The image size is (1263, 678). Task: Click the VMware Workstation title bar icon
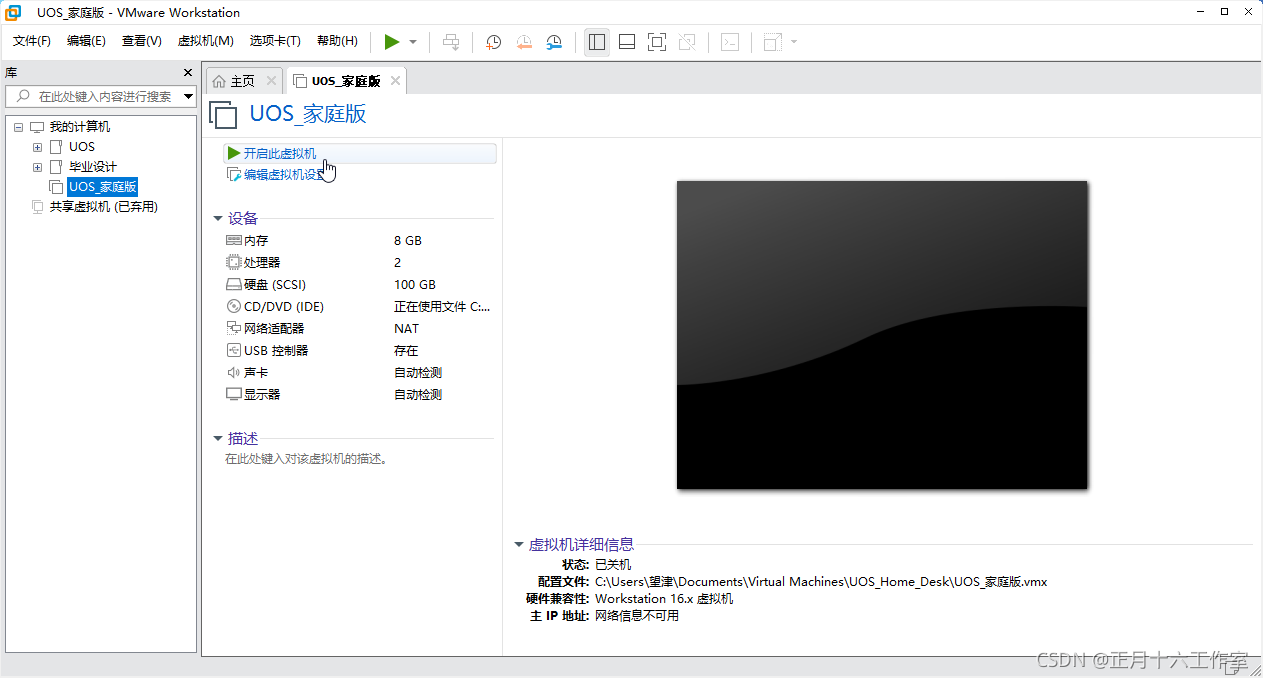click(14, 12)
